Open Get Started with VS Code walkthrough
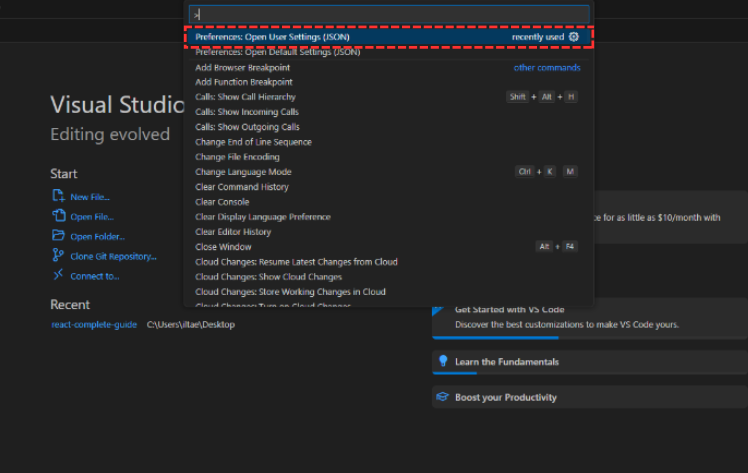The width and height of the screenshot is (748, 473). pos(590,318)
